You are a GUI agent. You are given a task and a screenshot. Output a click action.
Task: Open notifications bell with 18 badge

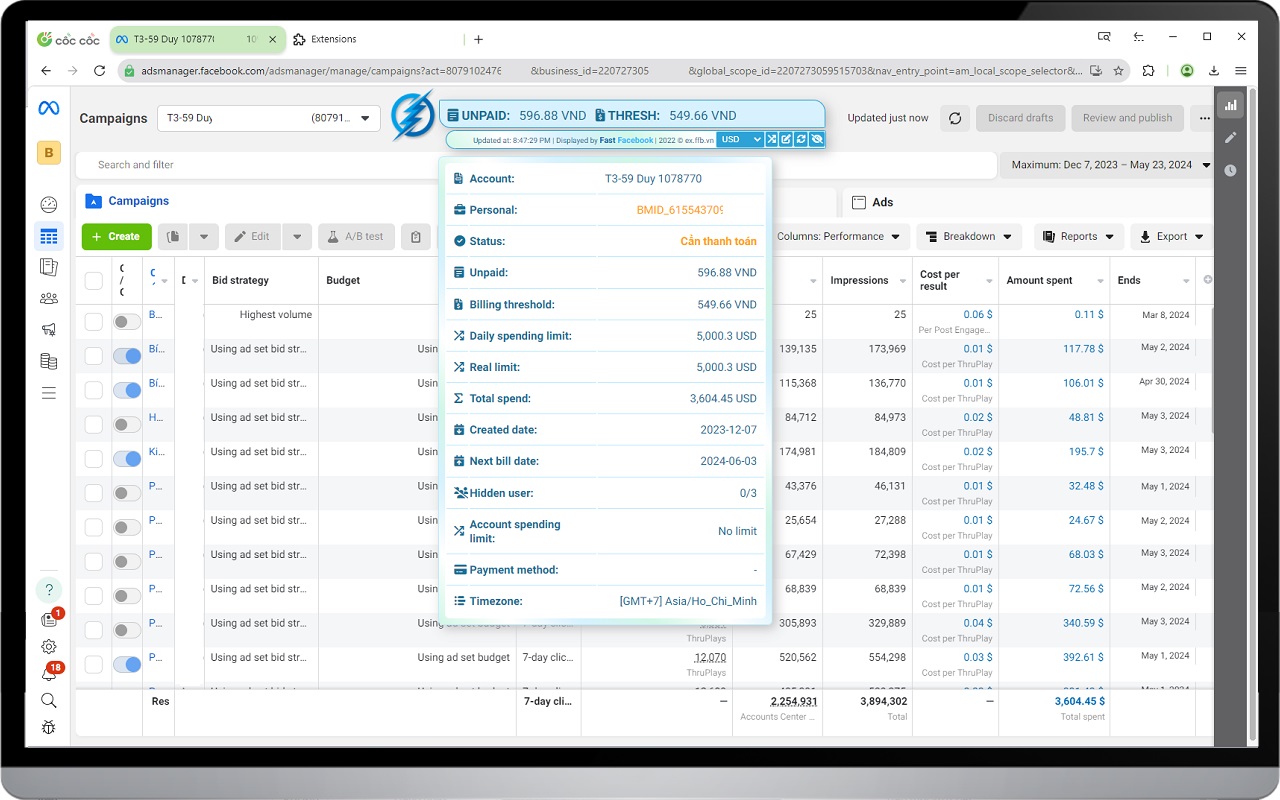(x=49, y=673)
